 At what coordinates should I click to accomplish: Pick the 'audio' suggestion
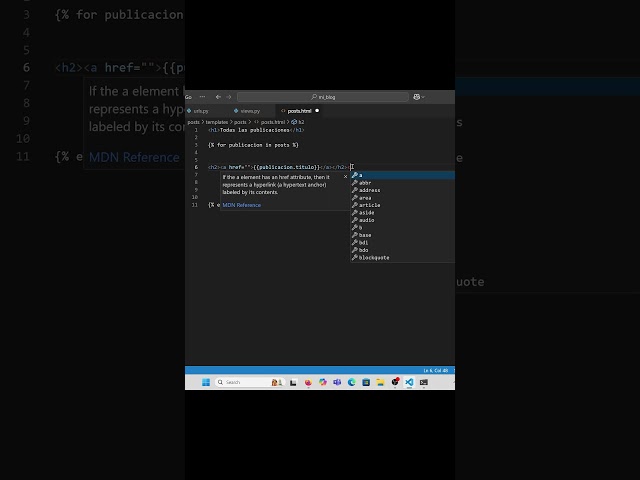coord(402,220)
